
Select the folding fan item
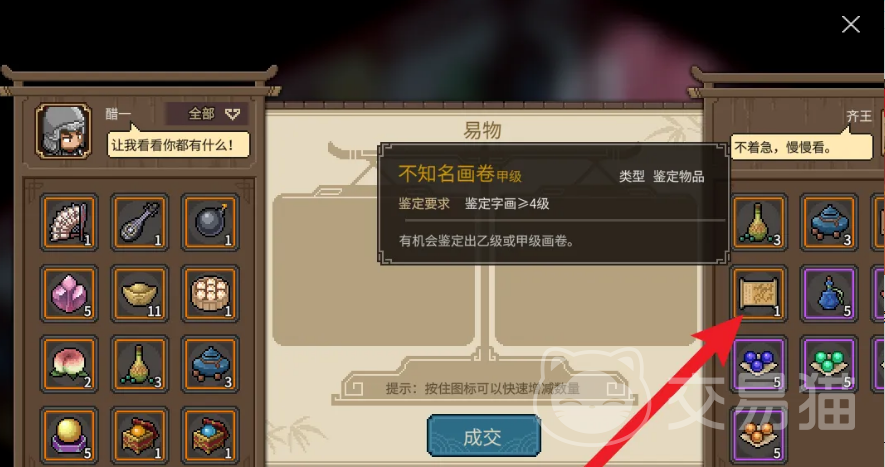(x=69, y=222)
